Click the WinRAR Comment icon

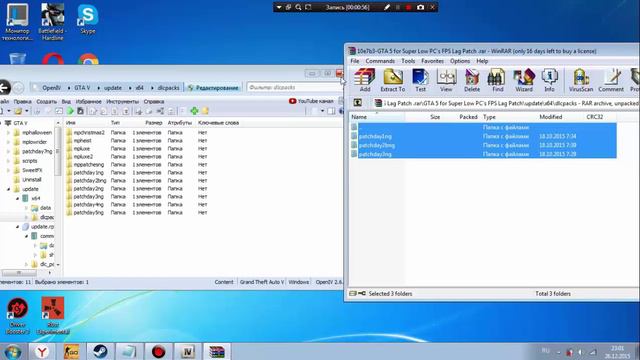coord(611,80)
